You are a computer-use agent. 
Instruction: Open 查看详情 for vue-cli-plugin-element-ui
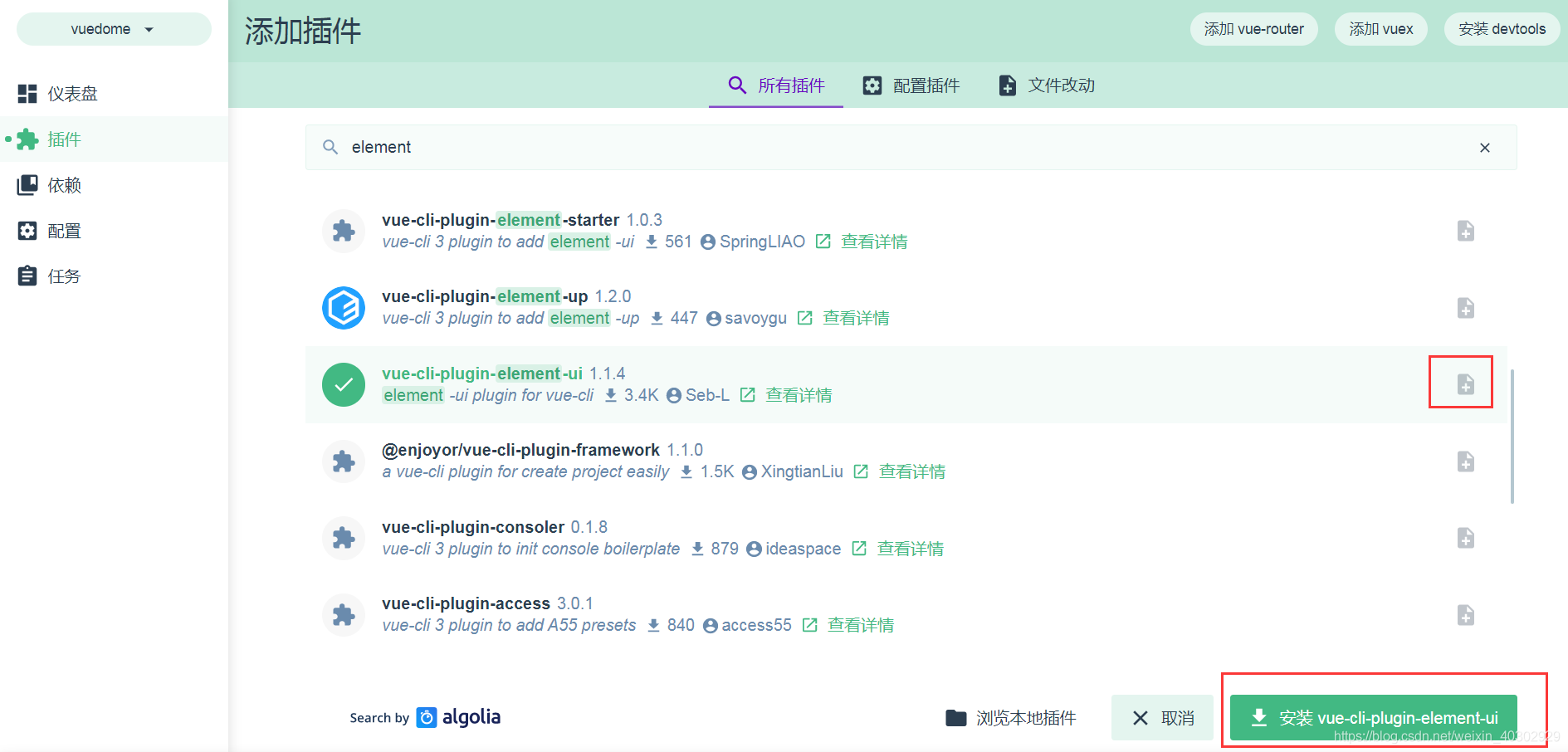(799, 395)
